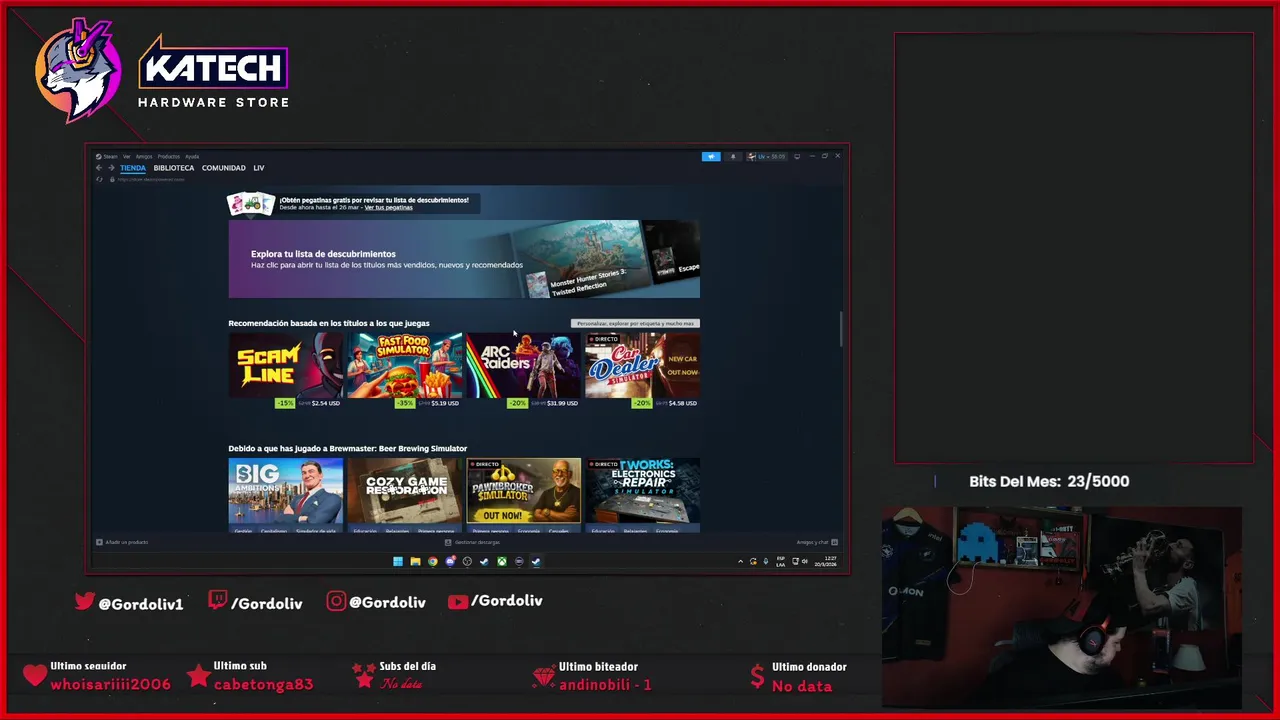The image size is (1280, 720).
Task: Open the Fast Food Simulator thumbnail
Action: 404,365
